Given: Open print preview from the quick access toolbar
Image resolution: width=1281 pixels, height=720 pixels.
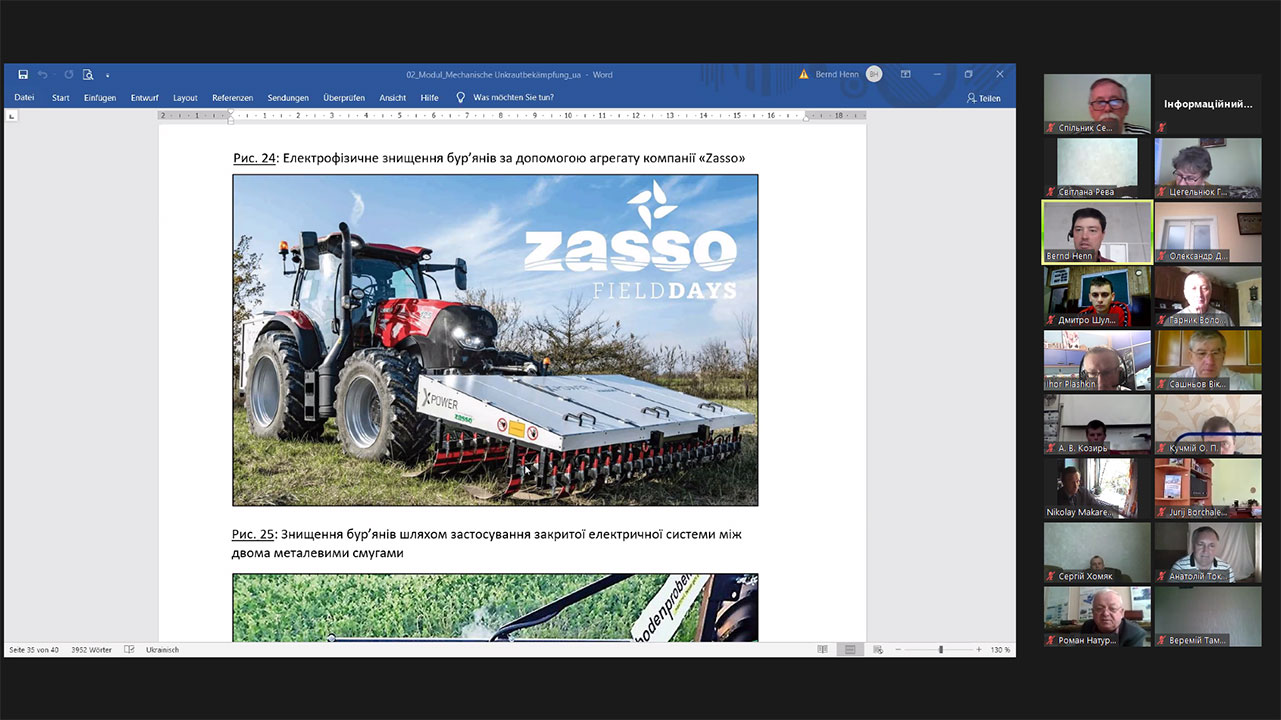Looking at the screenshot, I should 88,75.
